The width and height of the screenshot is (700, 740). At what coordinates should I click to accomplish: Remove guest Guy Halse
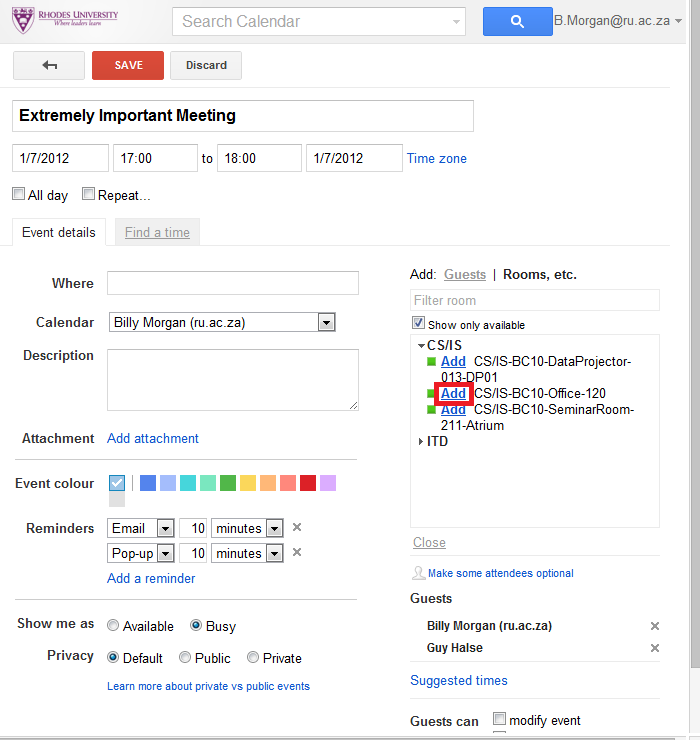click(655, 648)
